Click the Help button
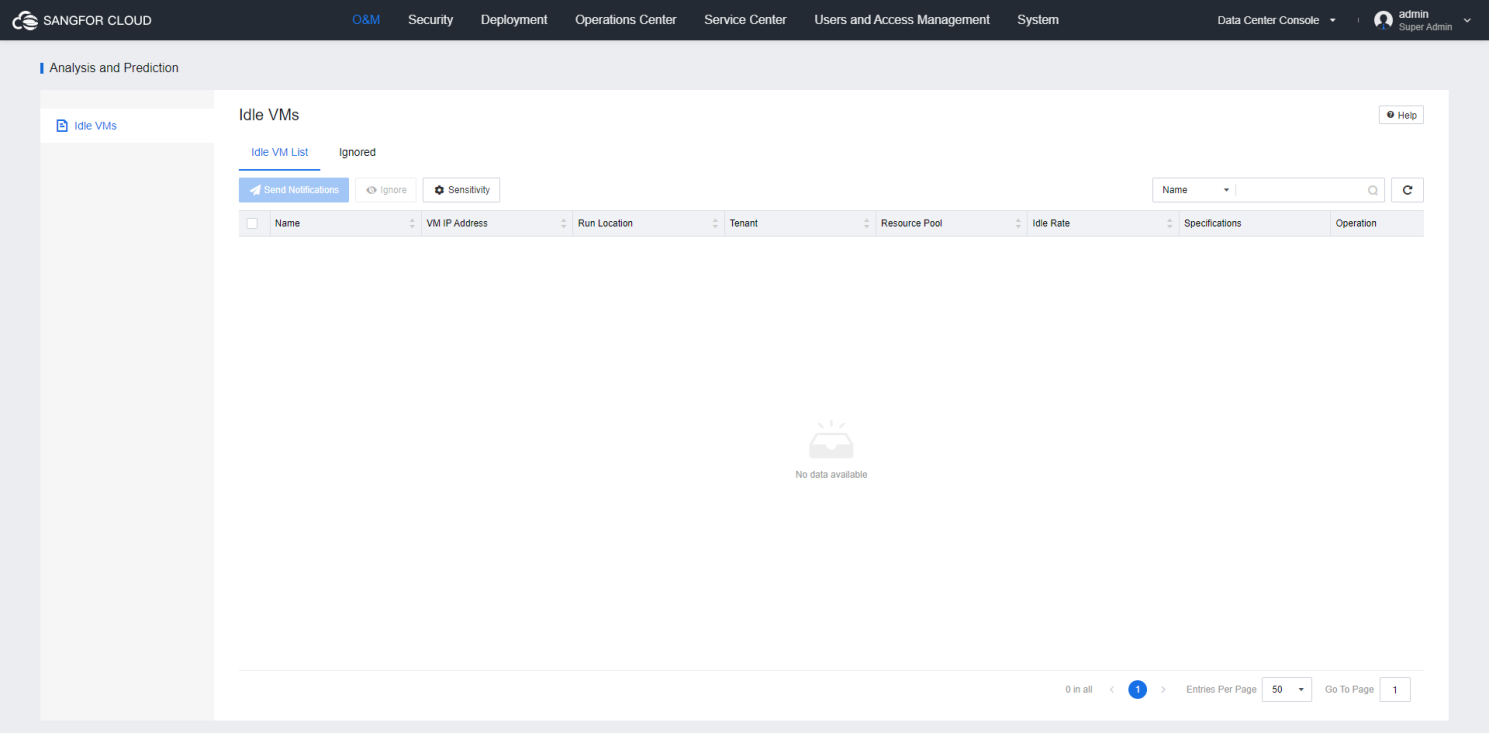The width and height of the screenshot is (1489, 733). 1401,115
